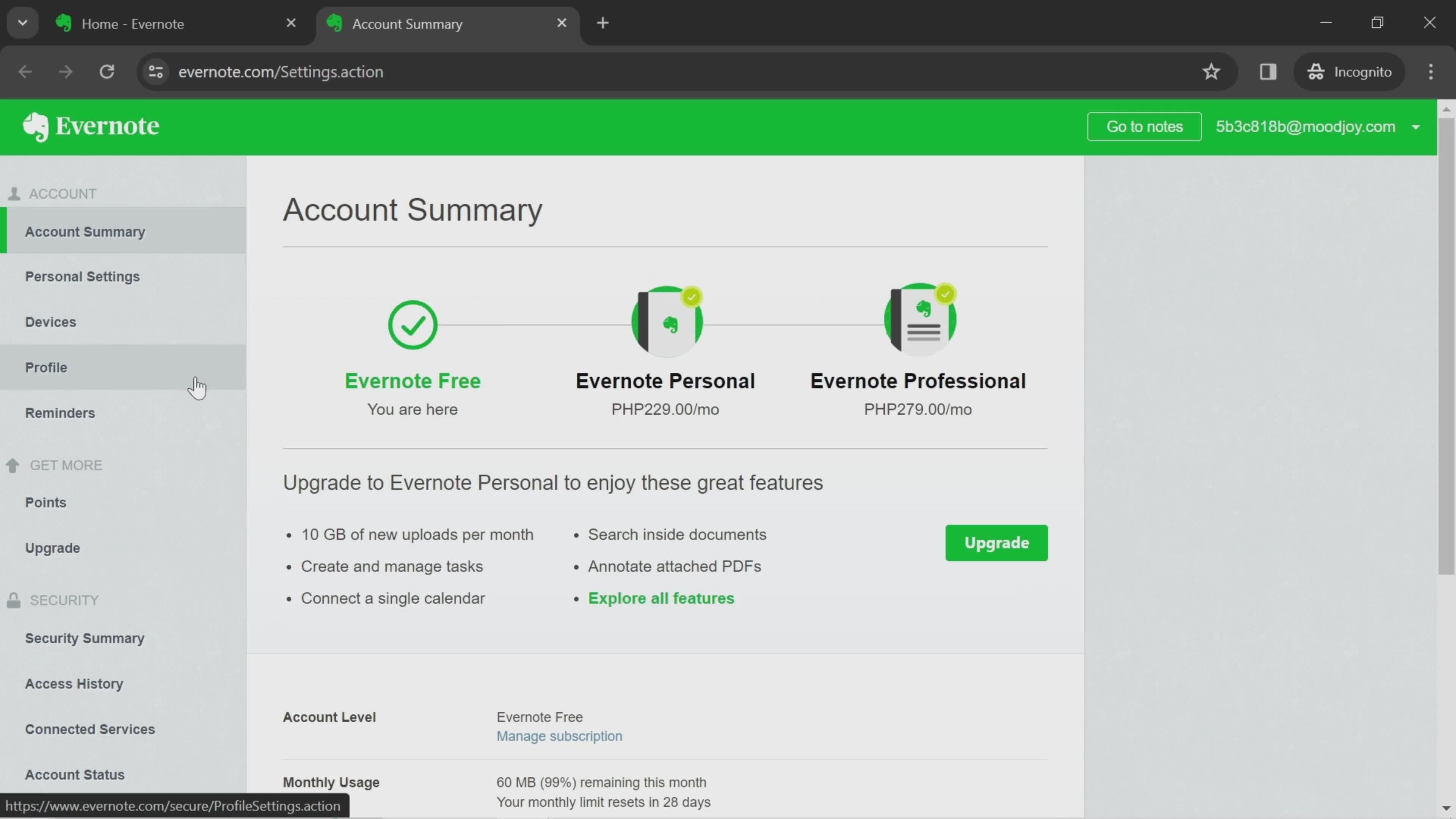Viewport: 1456px width, 819px height.
Task: Click the Go to notes button
Action: click(x=1144, y=126)
